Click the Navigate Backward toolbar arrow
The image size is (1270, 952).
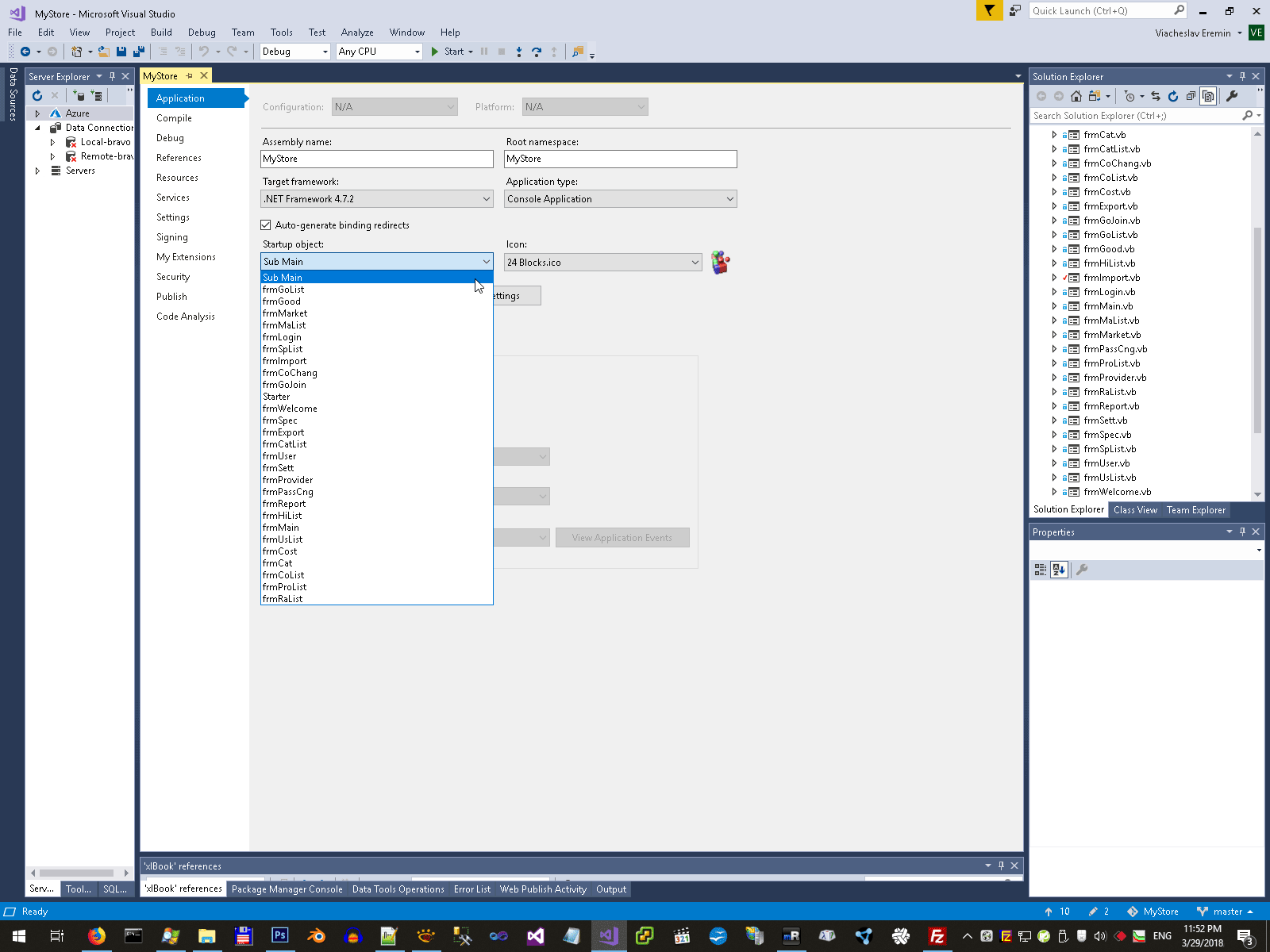(x=25, y=52)
